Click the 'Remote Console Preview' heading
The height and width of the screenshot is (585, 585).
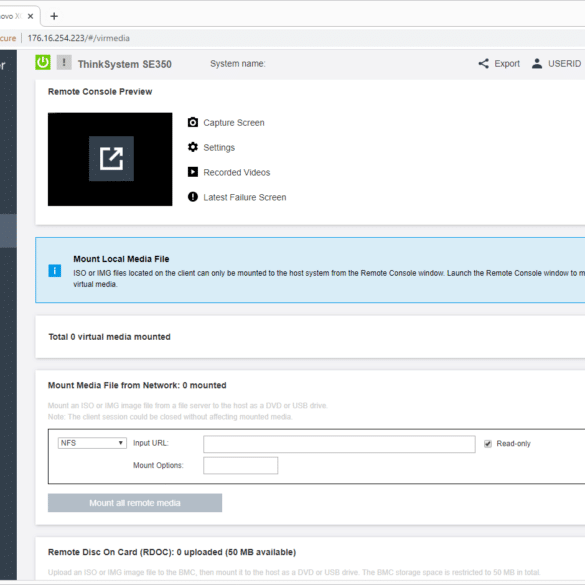pyautogui.click(x=100, y=92)
